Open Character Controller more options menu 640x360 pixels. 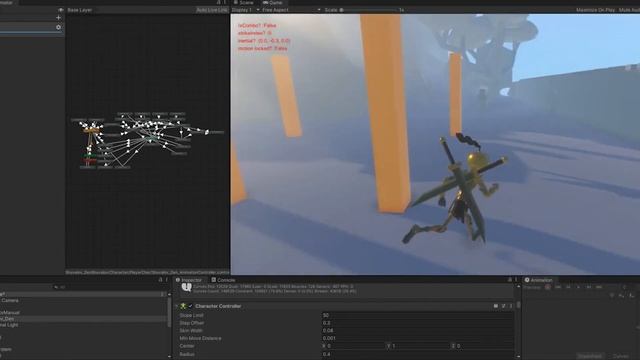[x=511, y=306]
